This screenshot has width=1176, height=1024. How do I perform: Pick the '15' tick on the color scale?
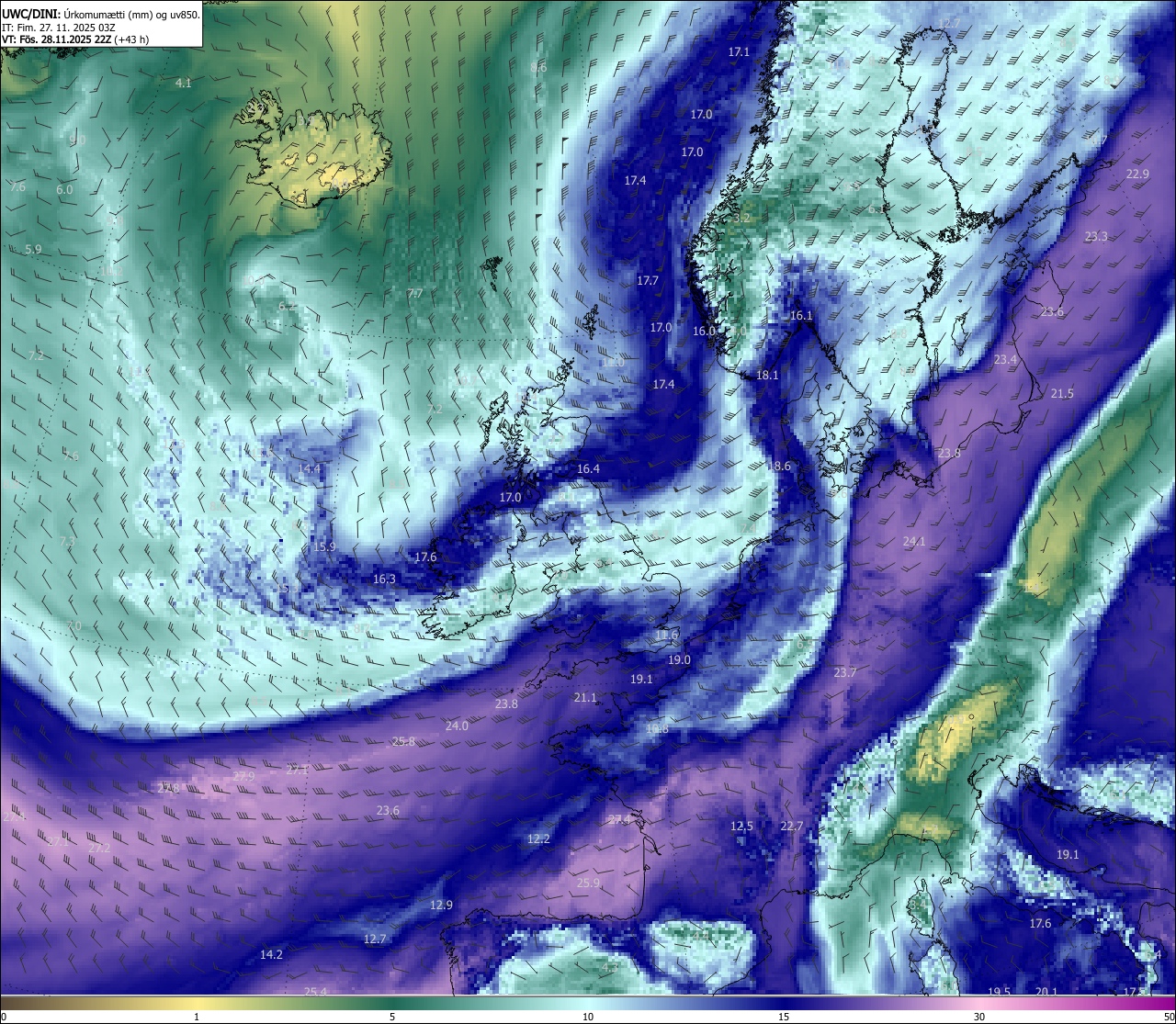784,1017
